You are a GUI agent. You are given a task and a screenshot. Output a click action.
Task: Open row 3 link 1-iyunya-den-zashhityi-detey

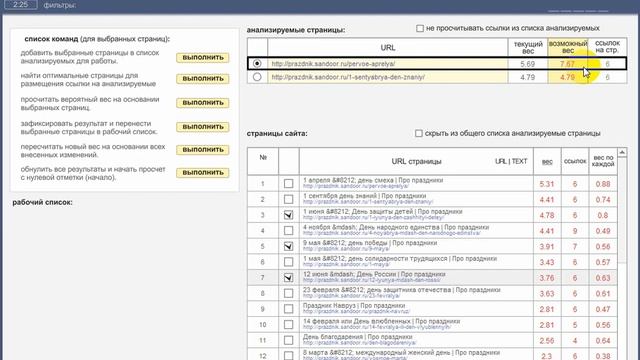point(373,218)
